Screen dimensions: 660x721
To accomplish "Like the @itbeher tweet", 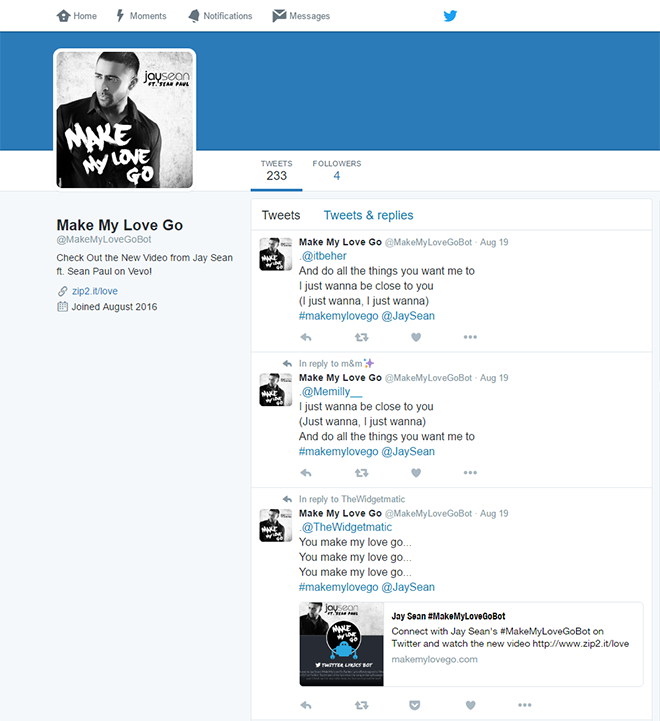I will tap(416, 338).
